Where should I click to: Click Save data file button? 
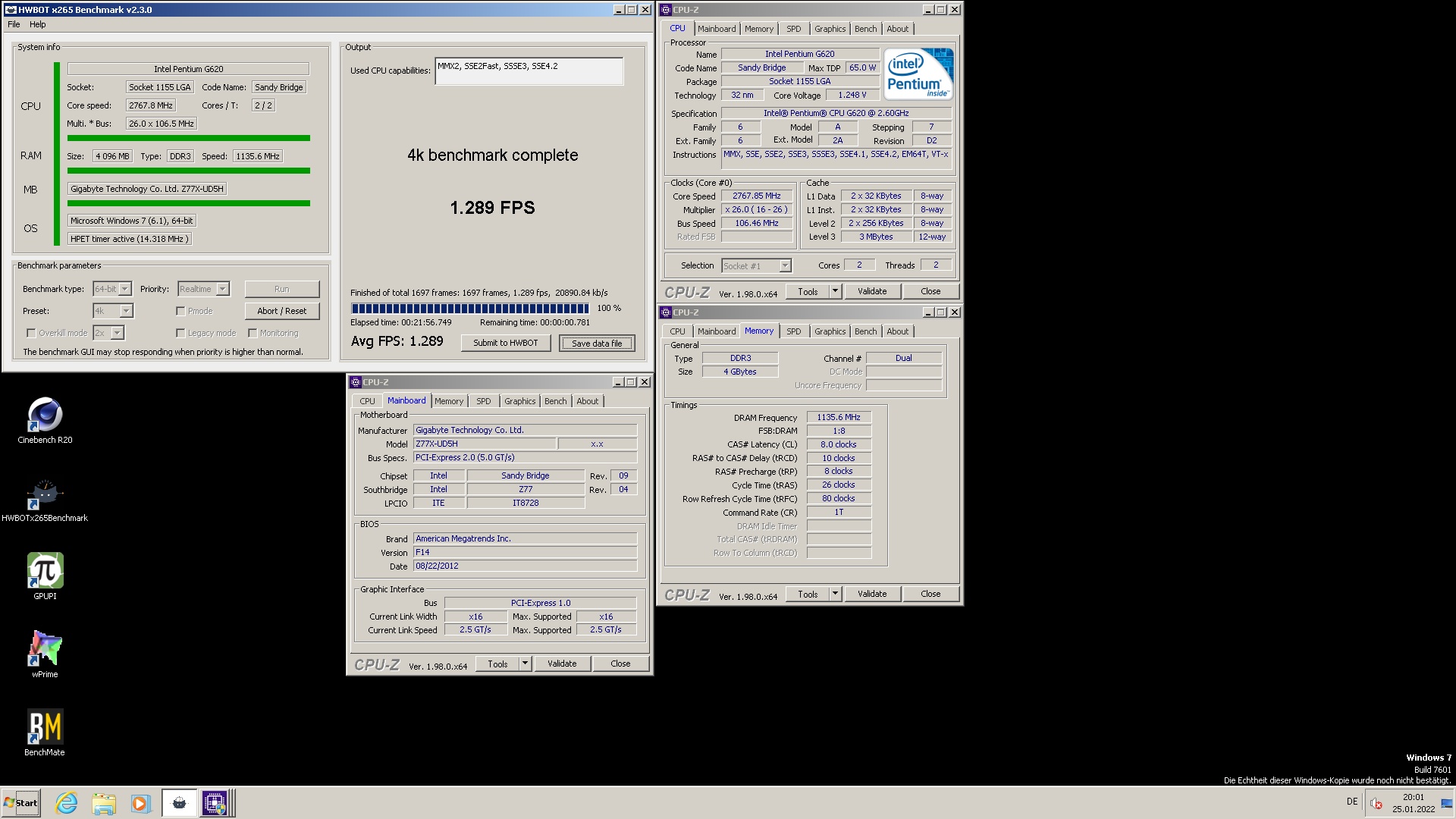point(597,344)
